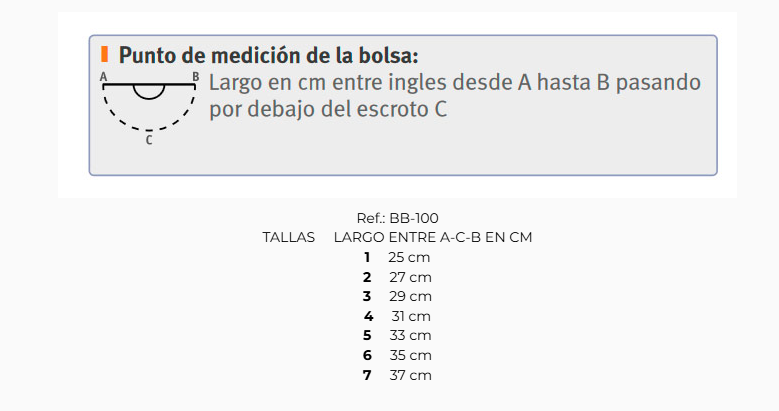This screenshot has width=779, height=411.
Task: Click point A label on the diagram
Action: pyautogui.click(x=104, y=77)
